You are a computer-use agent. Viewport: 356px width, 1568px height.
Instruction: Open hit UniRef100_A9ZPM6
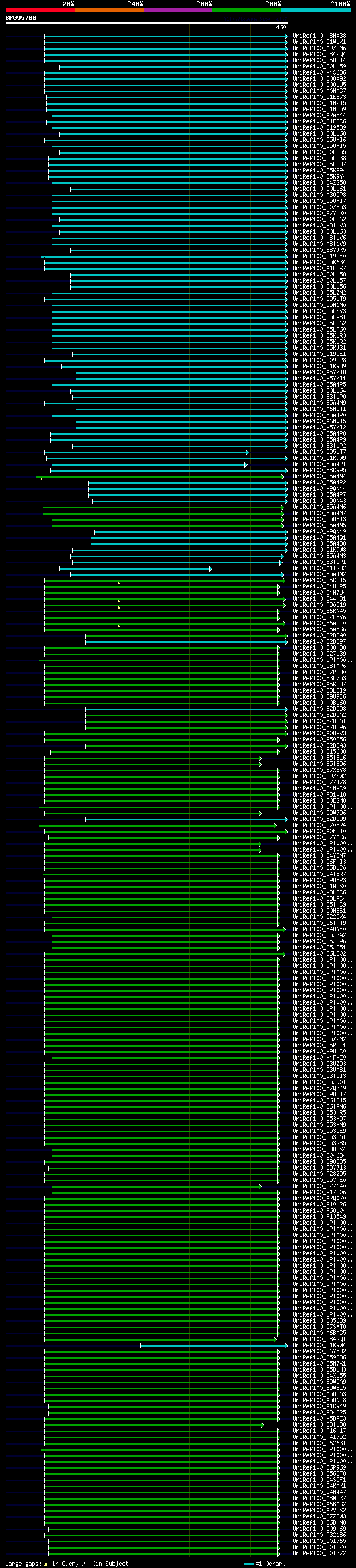pyautogui.click(x=319, y=48)
